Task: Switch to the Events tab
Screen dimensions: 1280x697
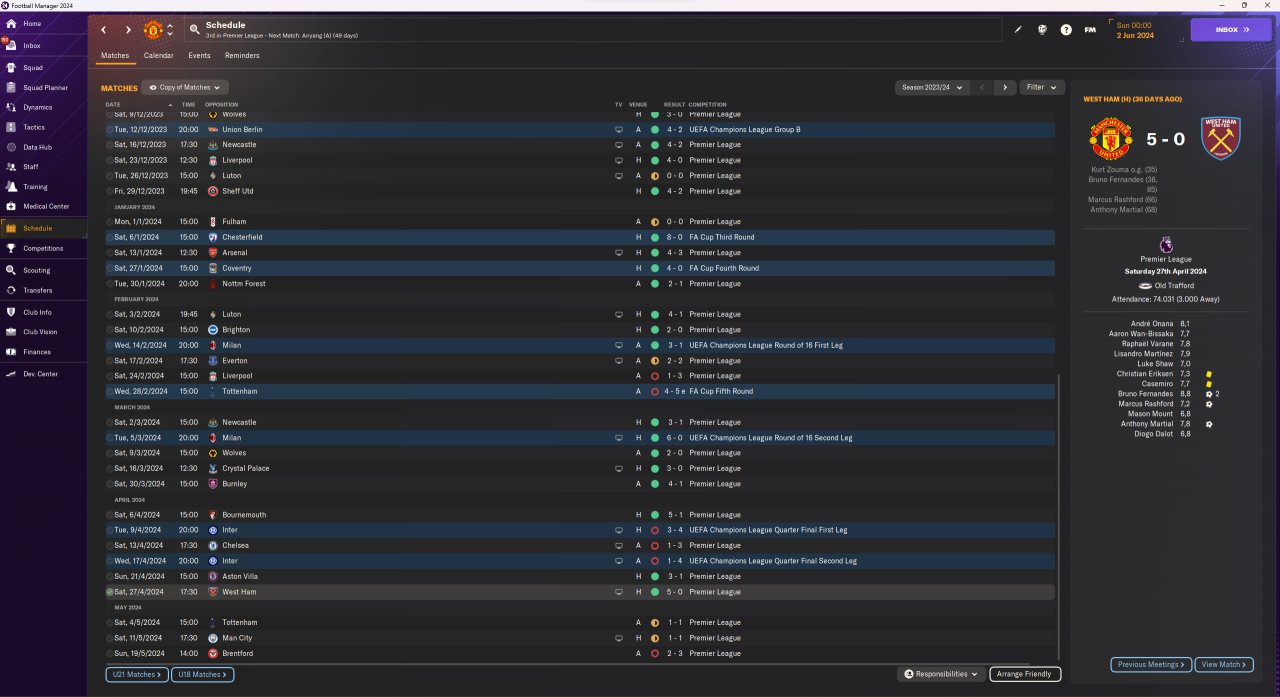Action: (199, 56)
